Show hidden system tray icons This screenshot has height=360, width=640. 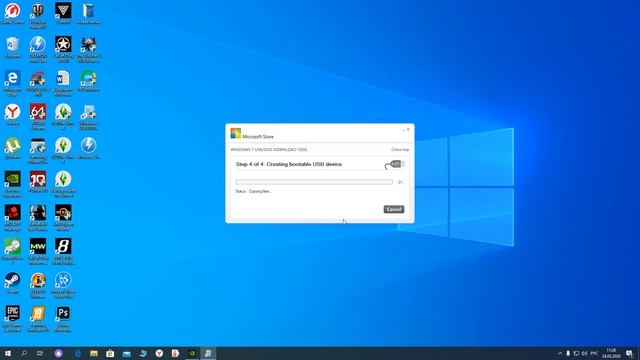point(560,353)
